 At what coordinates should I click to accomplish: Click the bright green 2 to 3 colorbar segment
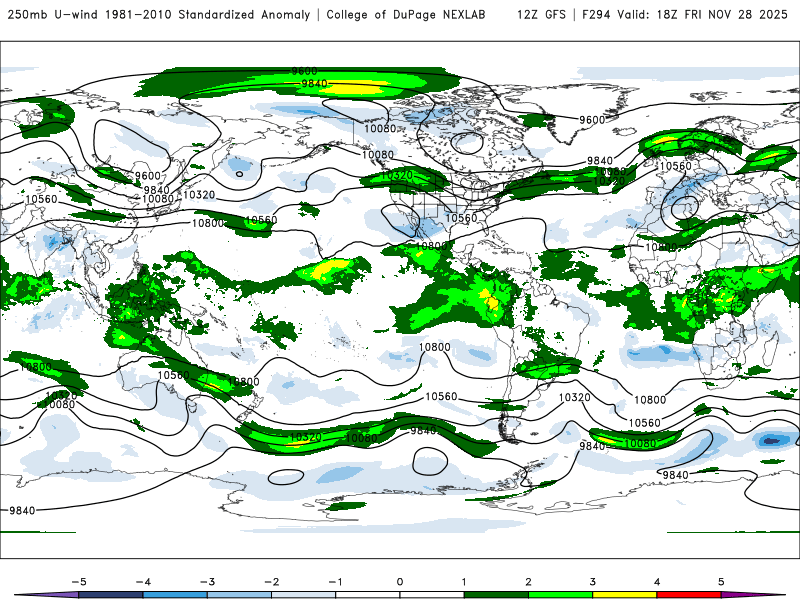click(561, 595)
